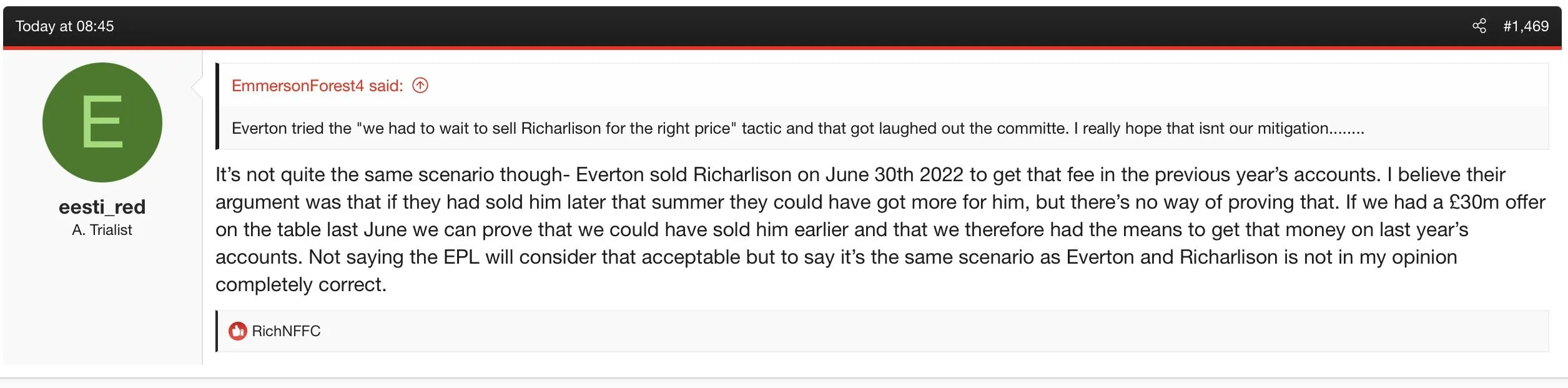Viewport: 1568px width, 388px height.
Task: Click the "A. Trialist" user title
Action: tap(102, 230)
